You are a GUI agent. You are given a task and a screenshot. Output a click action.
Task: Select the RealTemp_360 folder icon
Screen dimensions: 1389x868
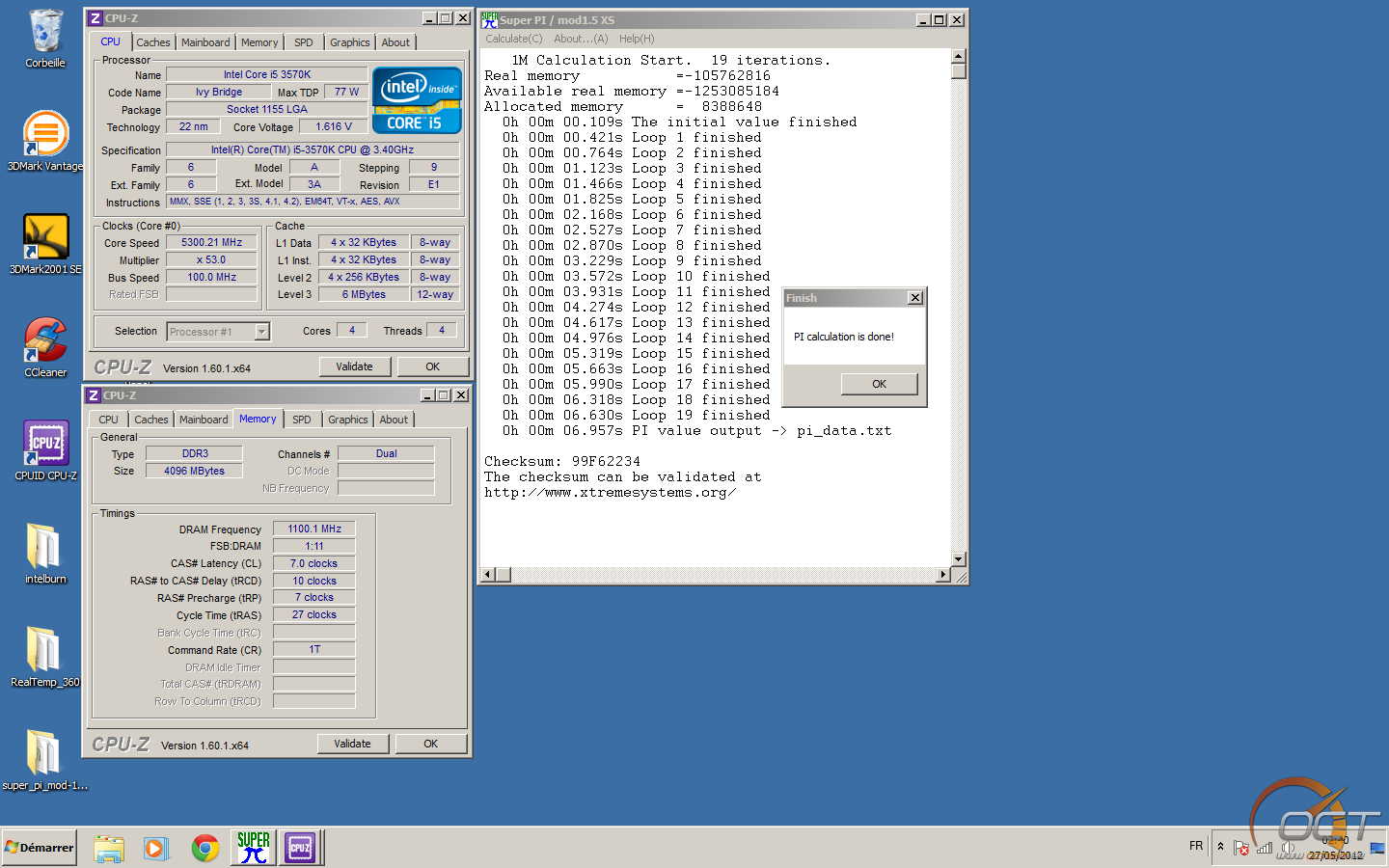point(45,657)
